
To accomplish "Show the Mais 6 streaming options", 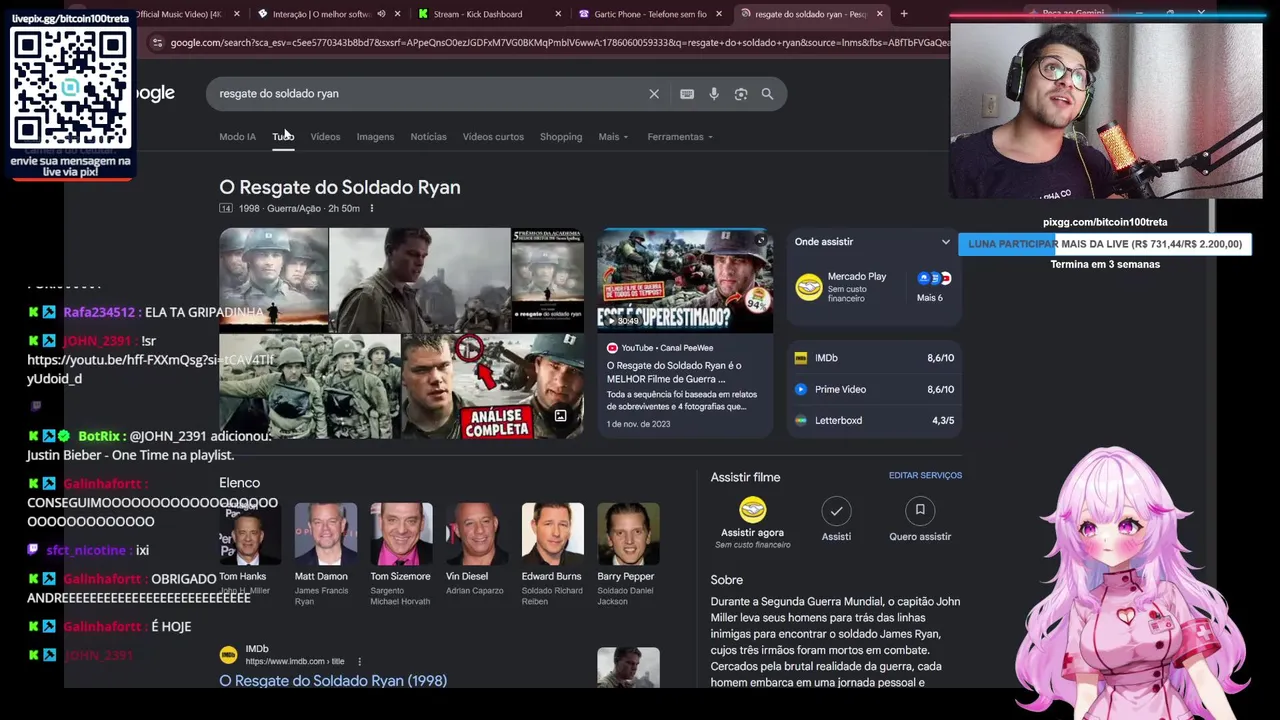I will click(934, 287).
